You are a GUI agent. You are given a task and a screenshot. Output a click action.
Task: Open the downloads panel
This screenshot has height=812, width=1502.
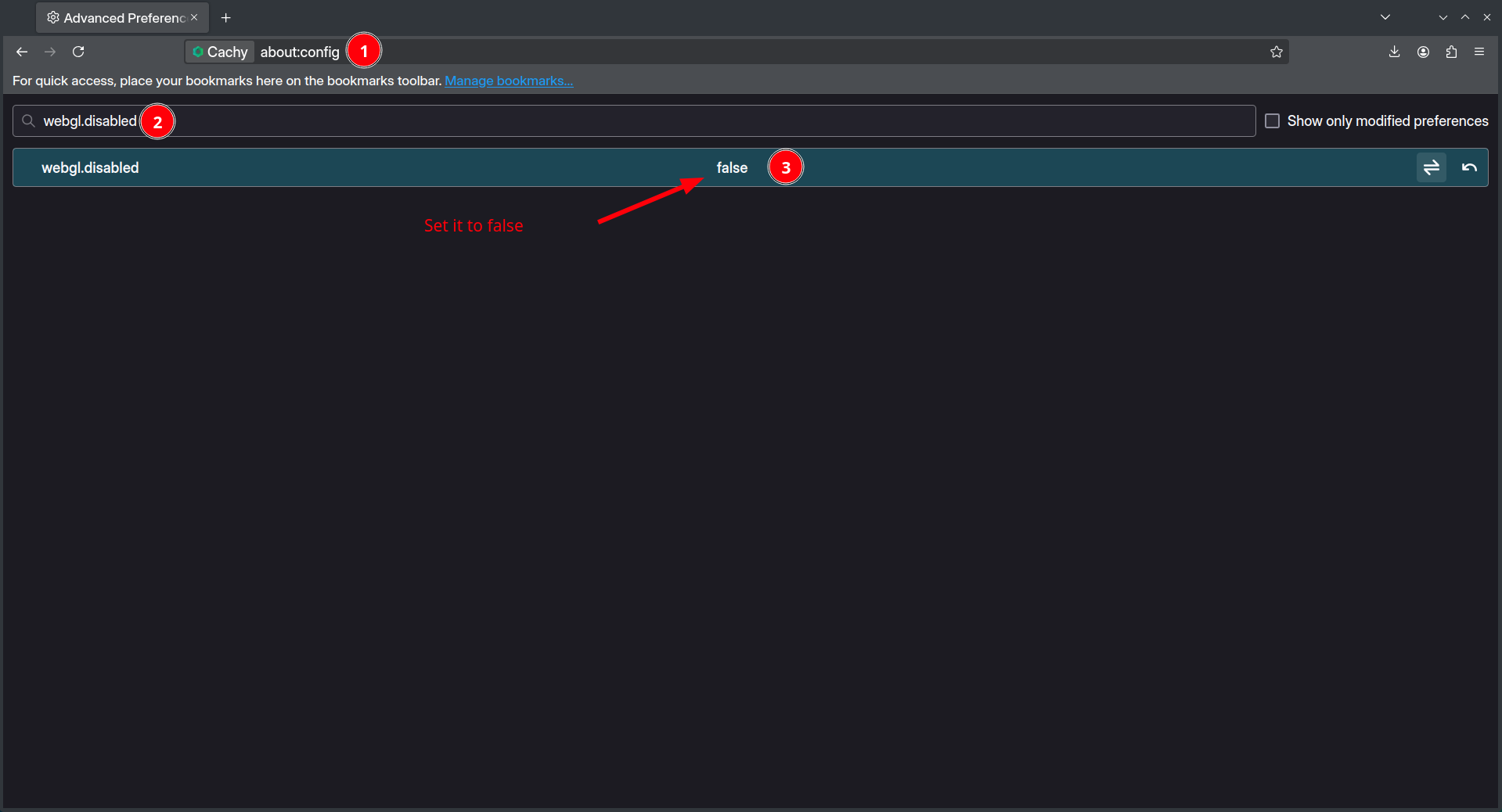pyautogui.click(x=1394, y=52)
